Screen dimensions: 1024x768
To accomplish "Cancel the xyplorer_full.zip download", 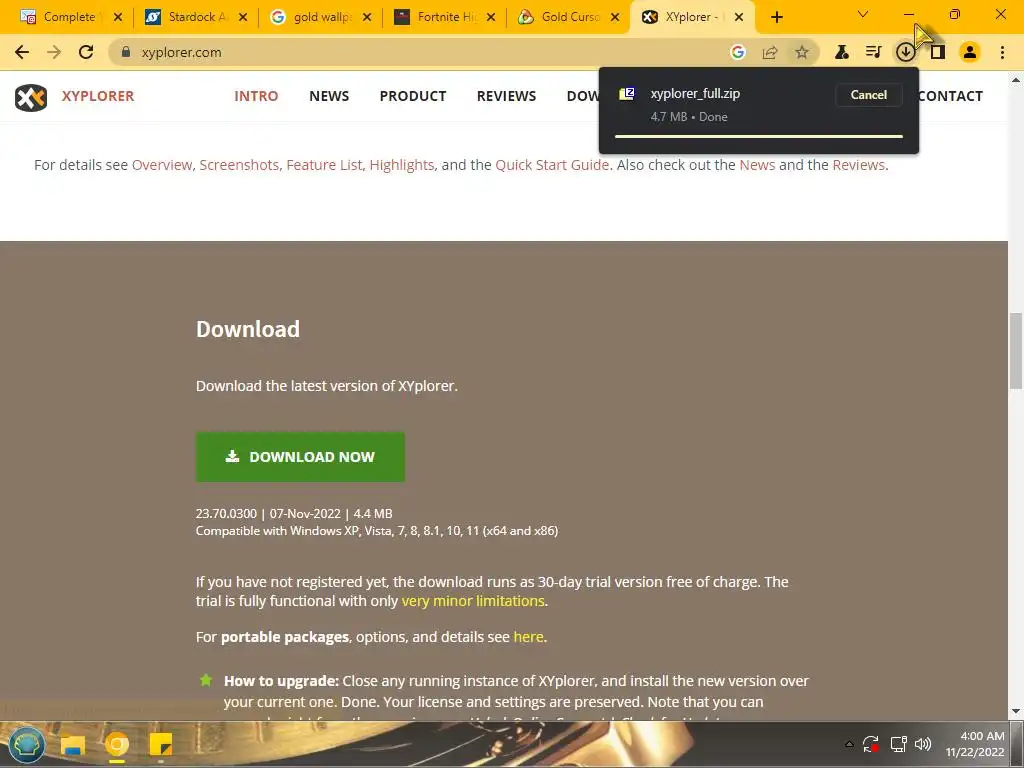I will (869, 95).
